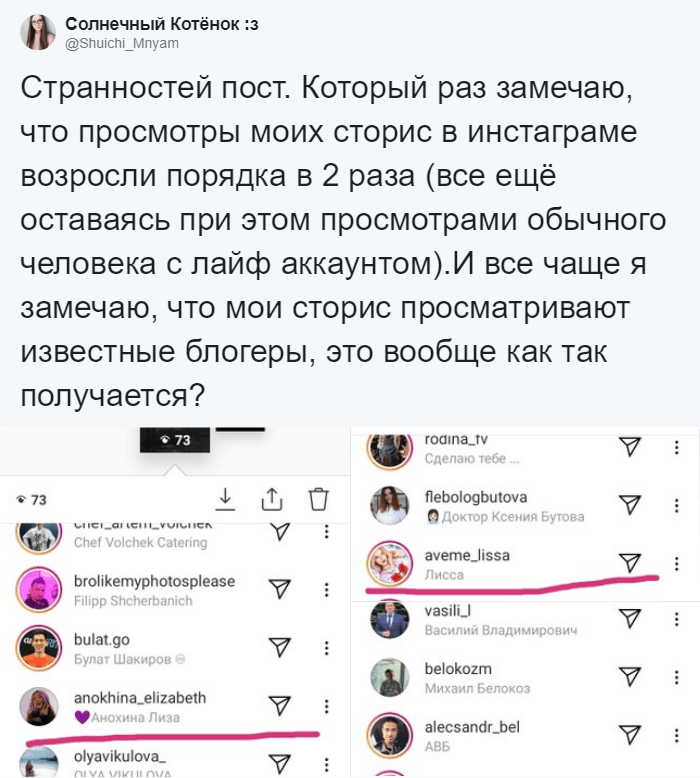This screenshot has height=778, width=700.
Task: Show the 73 viewers count with eye icon
Action: coord(31,500)
